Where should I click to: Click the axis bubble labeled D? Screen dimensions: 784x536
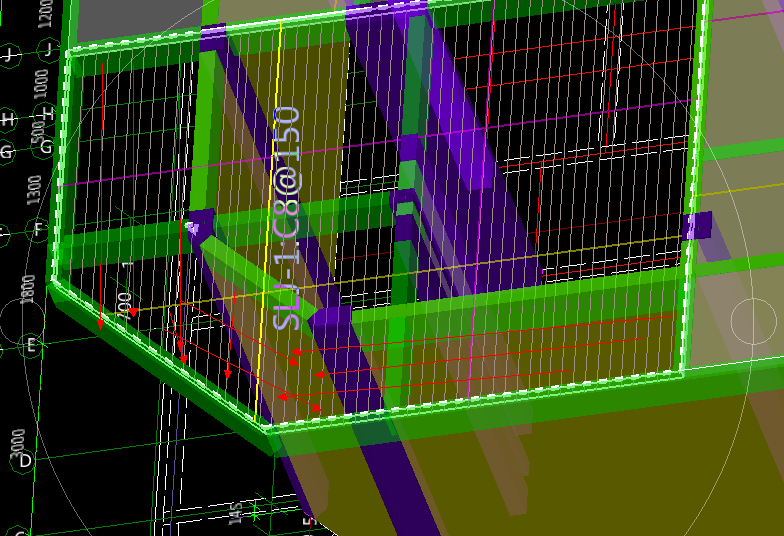[24, 460]
